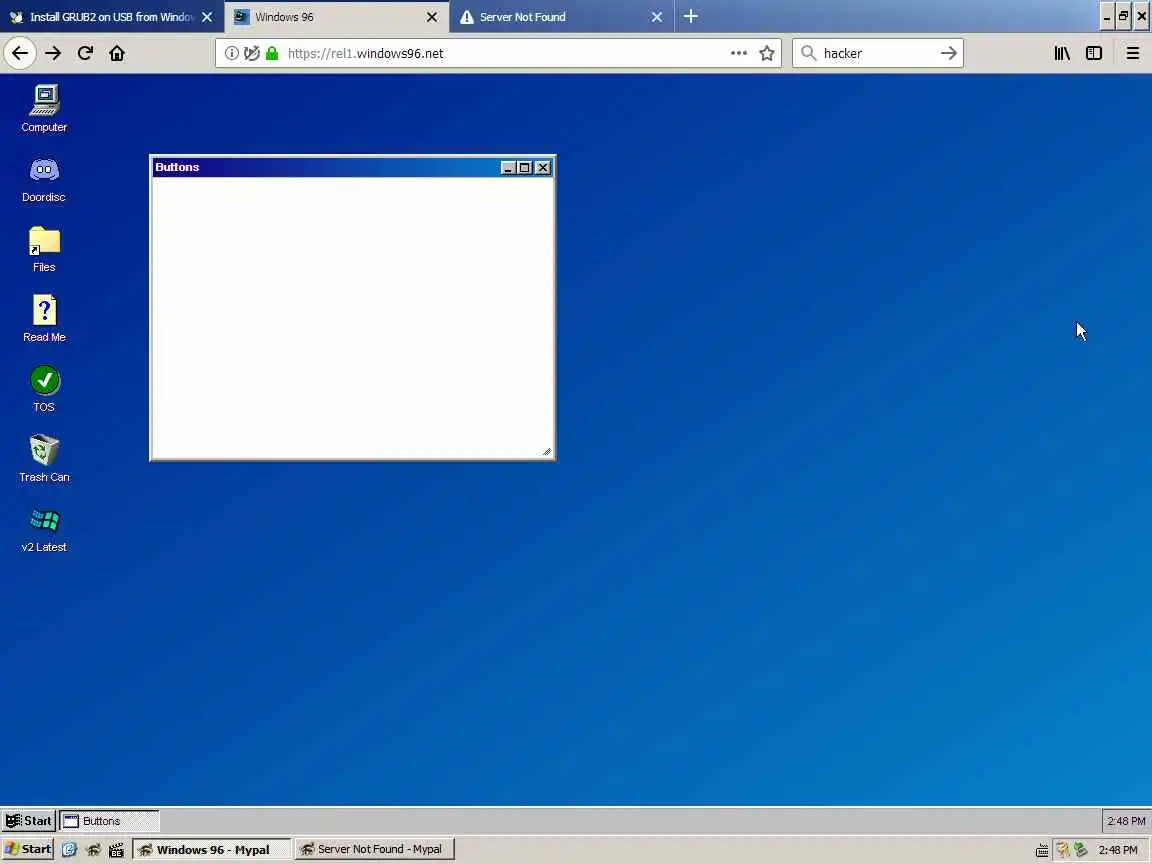Screen dimensions: 1152x864
Task: Show site information icon in address bar
Action: click(231, 53)
